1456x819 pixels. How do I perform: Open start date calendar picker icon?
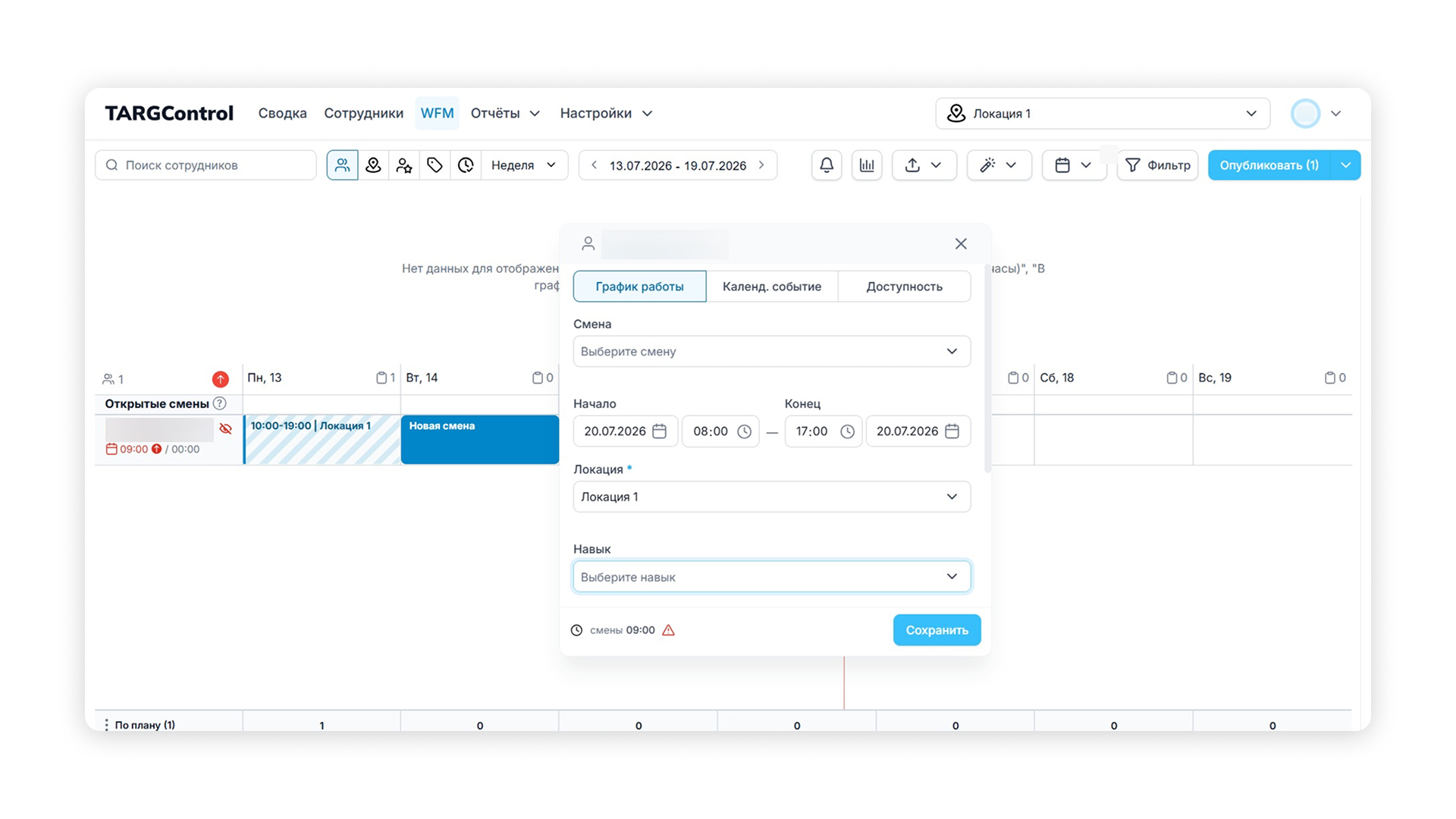660,431
